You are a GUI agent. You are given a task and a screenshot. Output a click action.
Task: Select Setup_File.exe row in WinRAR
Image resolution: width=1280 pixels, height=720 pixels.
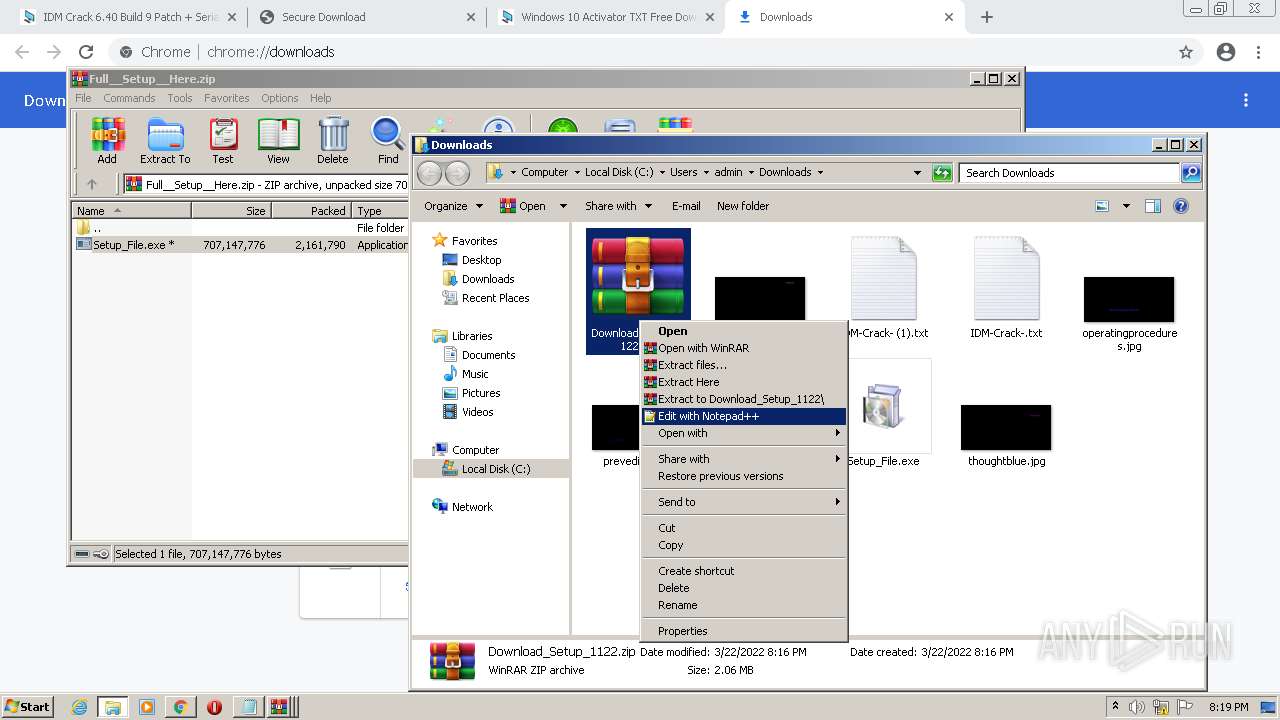tap(240, 244)
